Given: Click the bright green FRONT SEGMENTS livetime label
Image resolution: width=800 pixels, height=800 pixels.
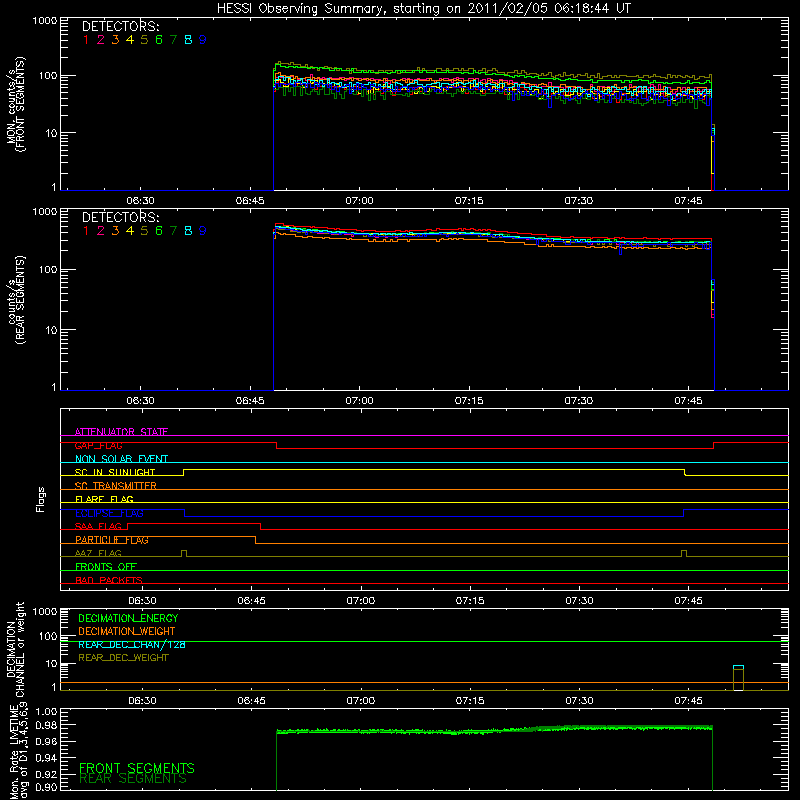Looking at the screenshot, I should click(137, 768).
